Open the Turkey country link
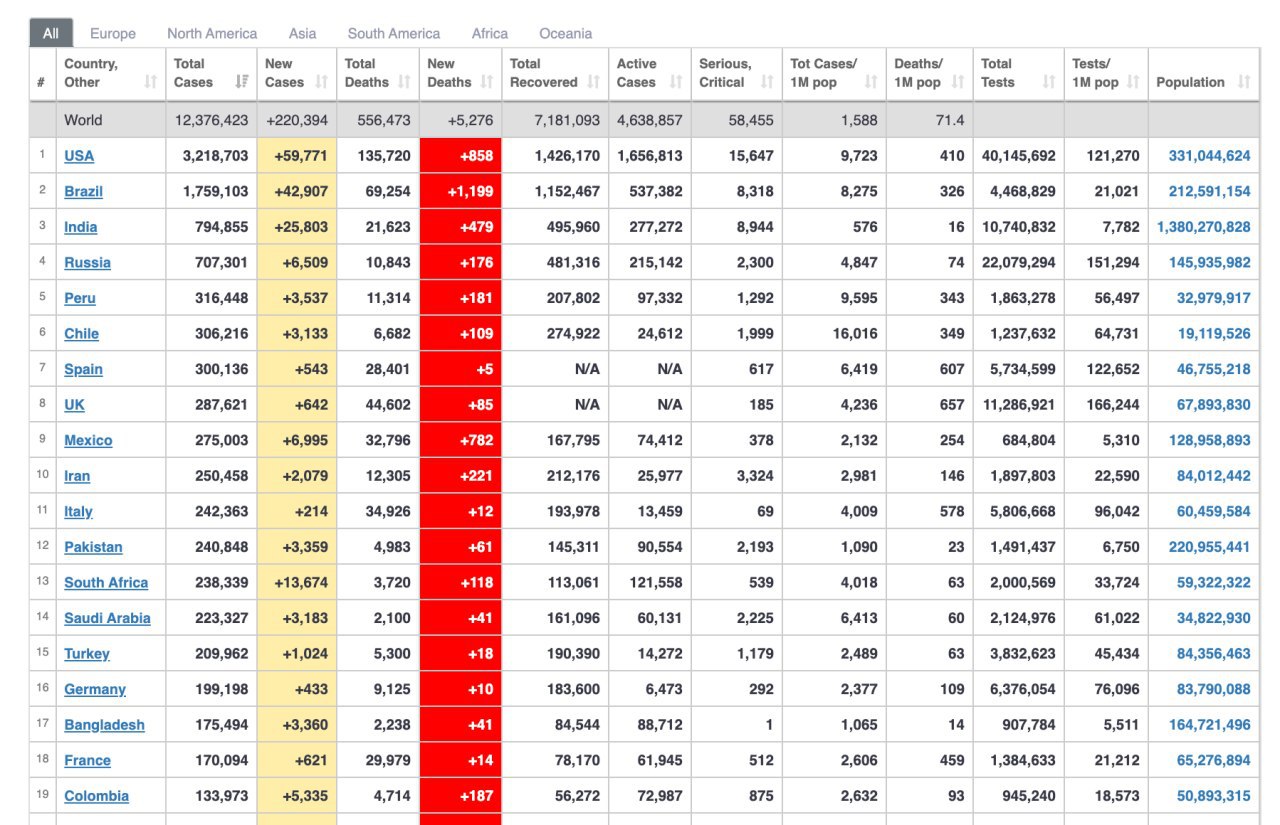1280x825 pixels. [87, 654]
